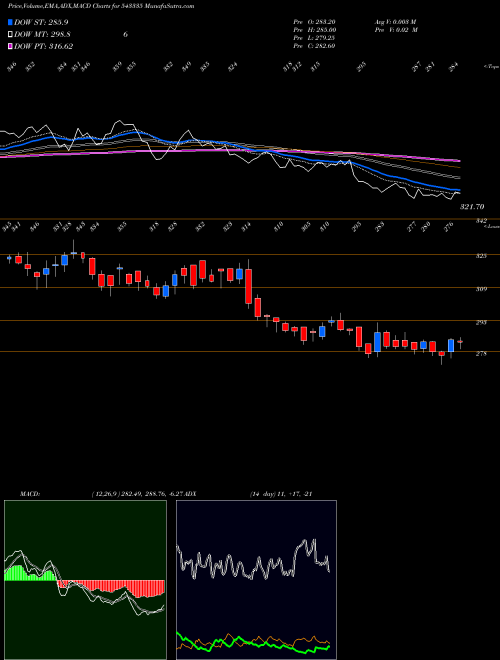Open the green MACD histogram panel
Viewport: 500px width, 660px height.
point(85,580)
